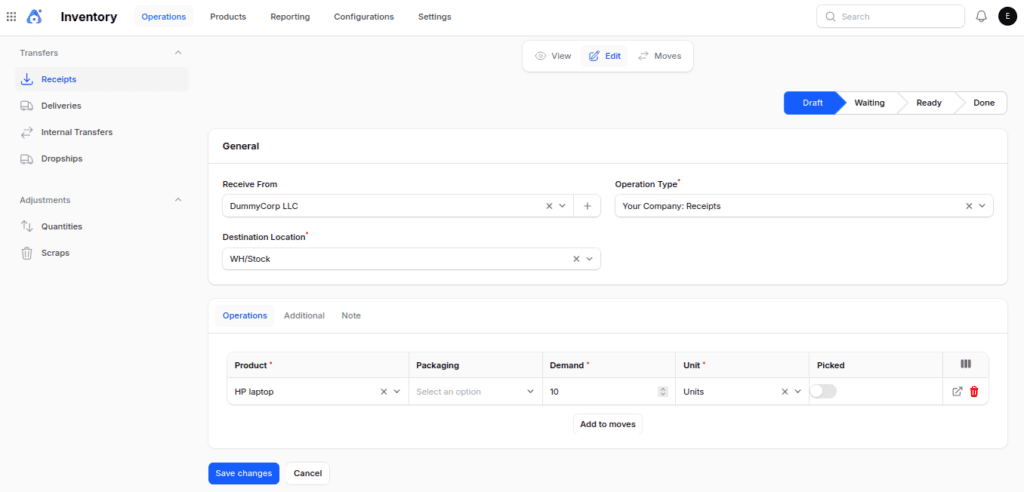Open the Configurations menu

(x=364, y=17)
